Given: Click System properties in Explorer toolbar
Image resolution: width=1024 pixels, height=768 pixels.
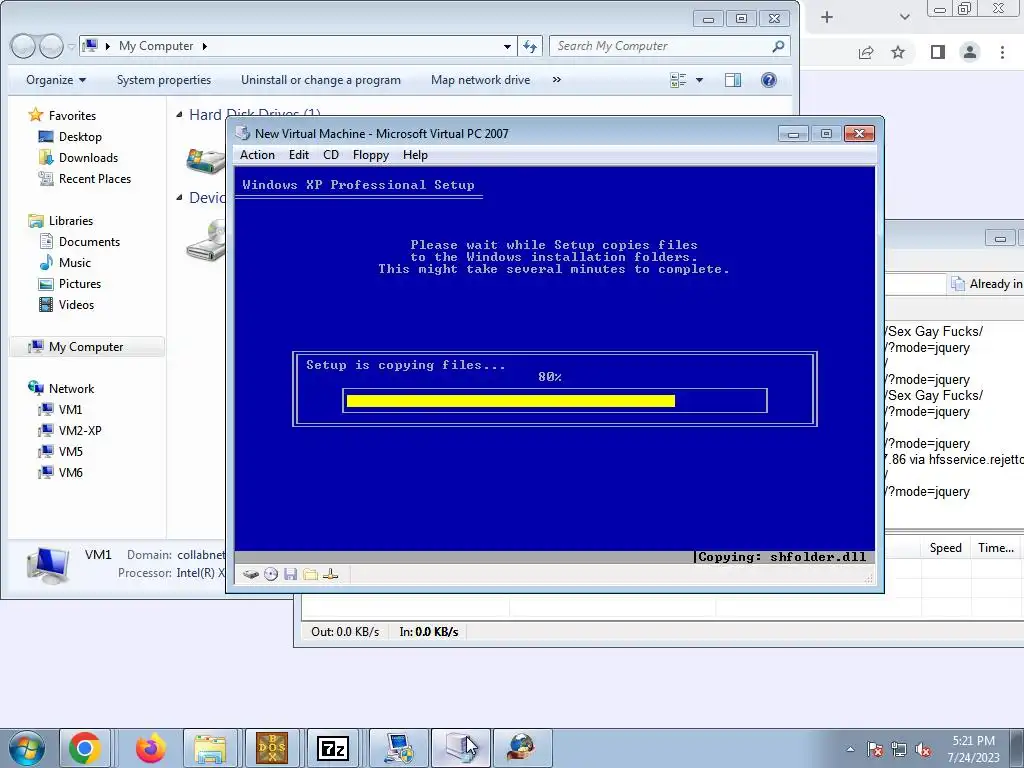Looking at the screenshot, I should point(164,80).
